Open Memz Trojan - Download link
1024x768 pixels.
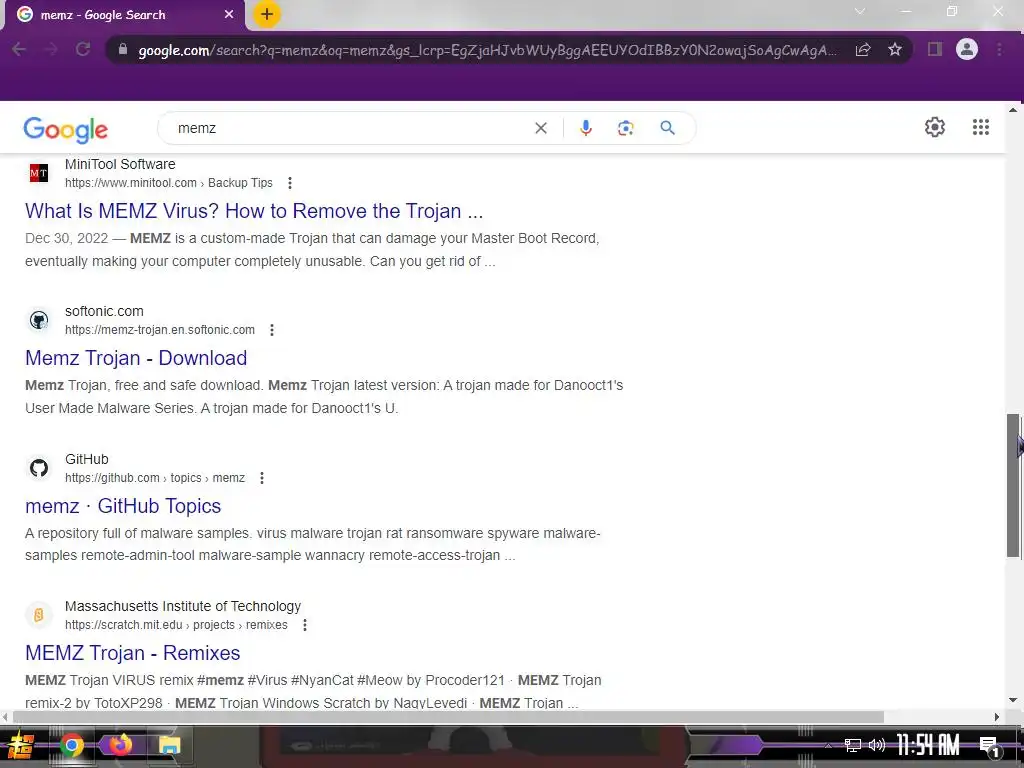pos(136,358)
